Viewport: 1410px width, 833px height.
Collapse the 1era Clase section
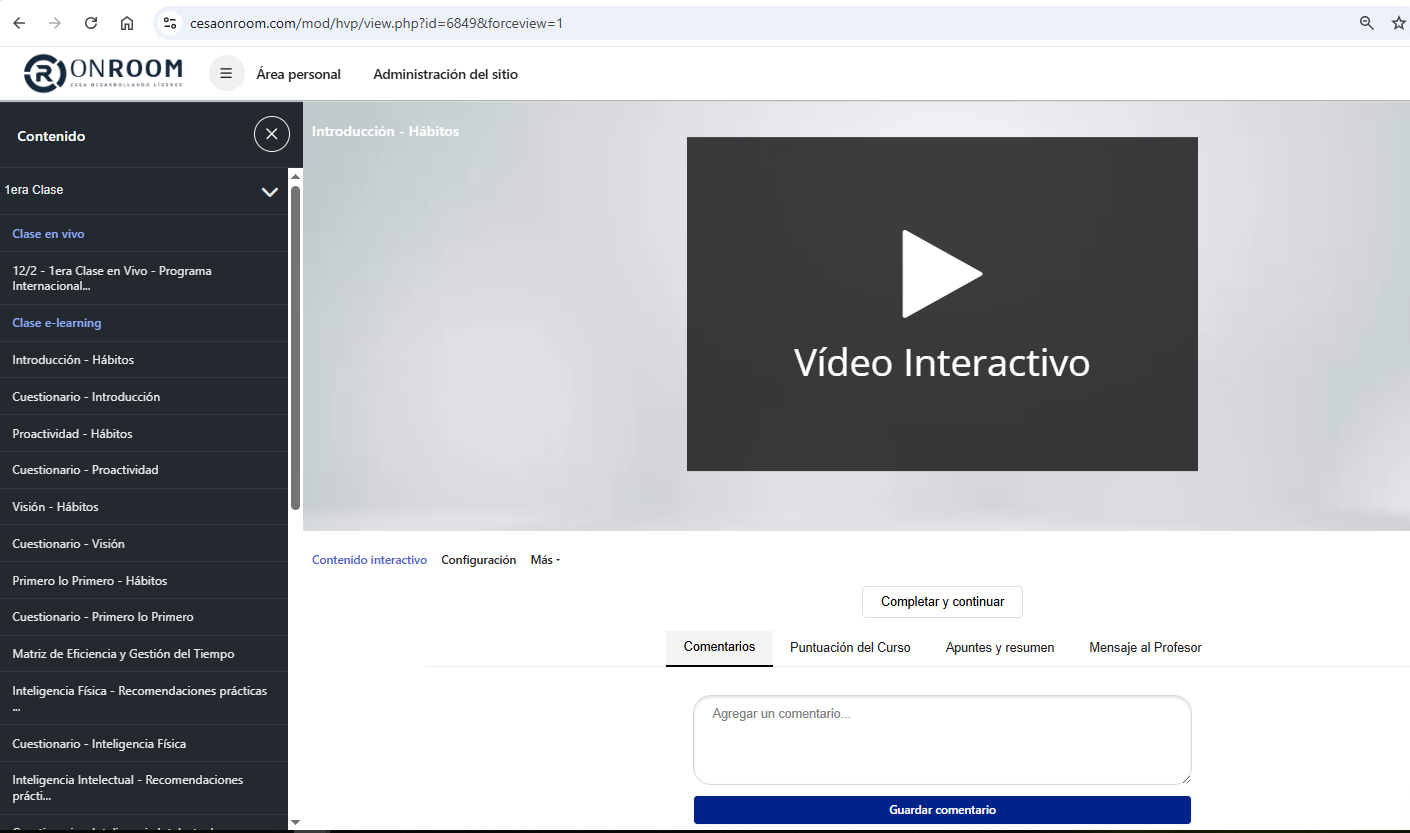pos(269,191)
